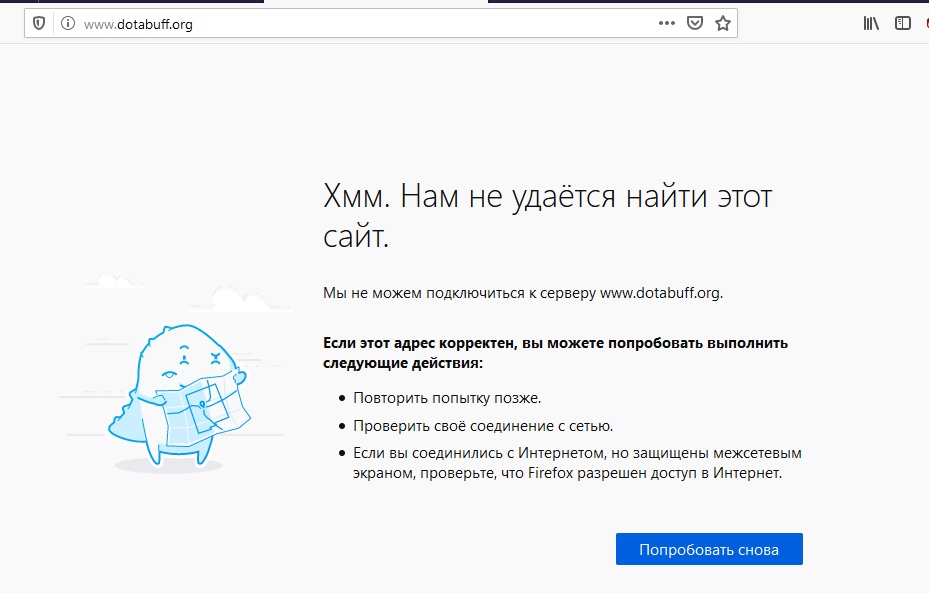Image resolution: width=929 pixels, height=593 pixels.
Task: Click the "Мы не можем подключиться" message
Action: pos(460,293)
